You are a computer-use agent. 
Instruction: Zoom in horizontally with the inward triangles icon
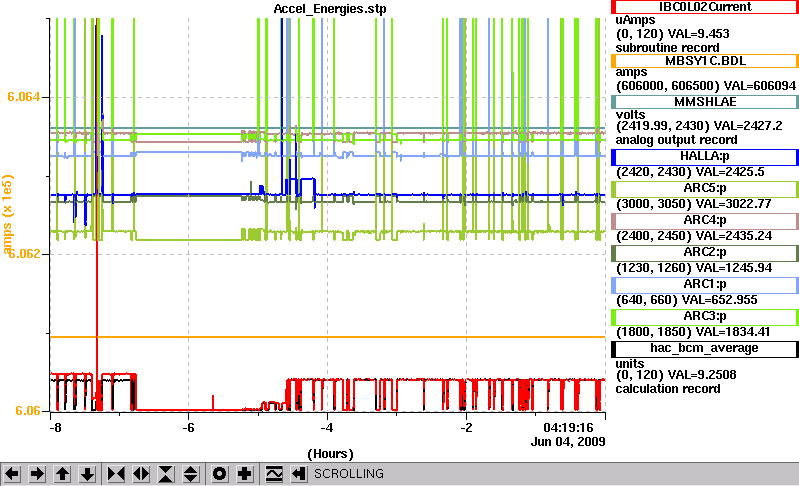(x=116, y=474)
